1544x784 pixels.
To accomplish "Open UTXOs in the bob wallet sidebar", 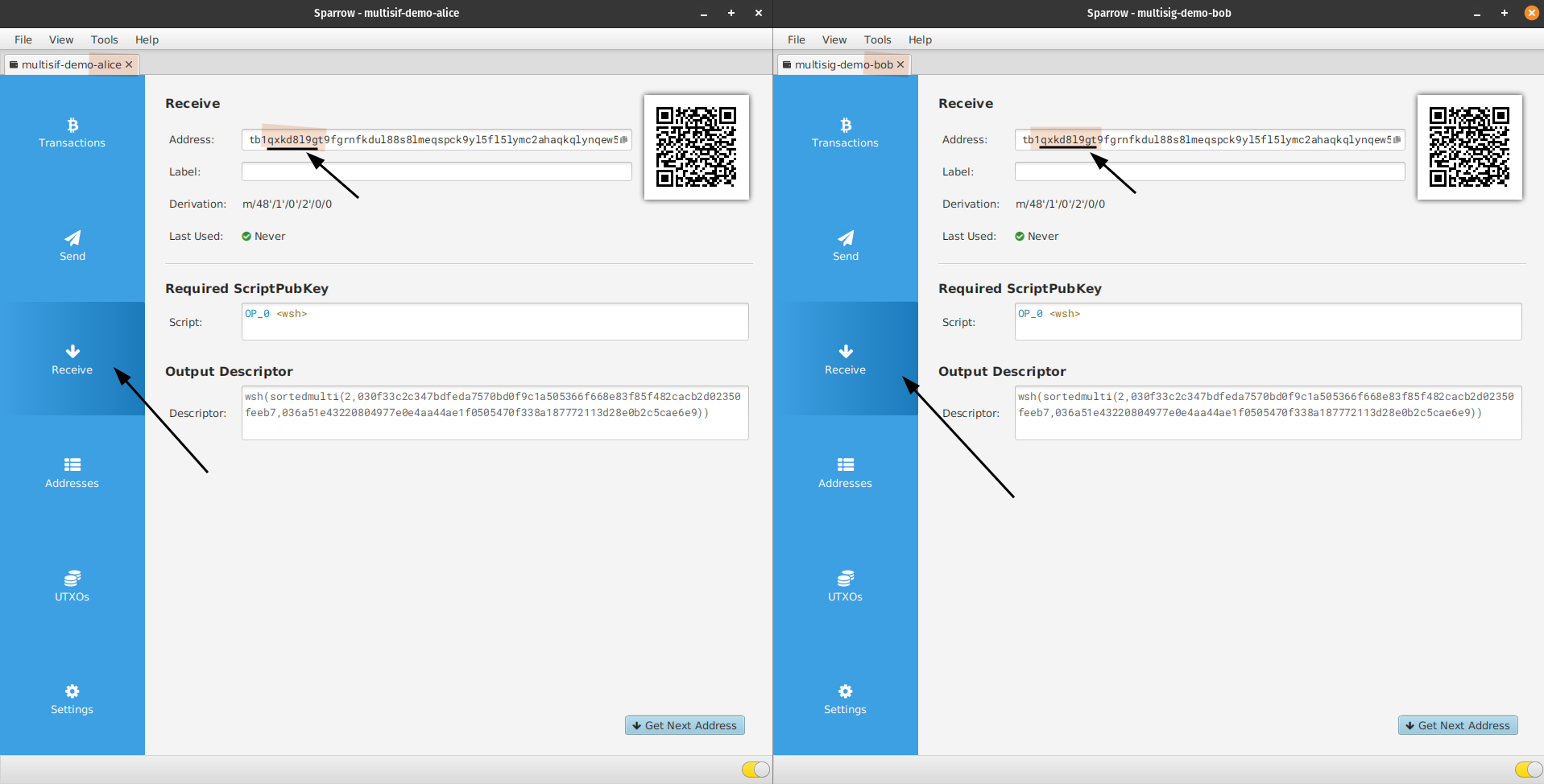I will coord(845,586).
